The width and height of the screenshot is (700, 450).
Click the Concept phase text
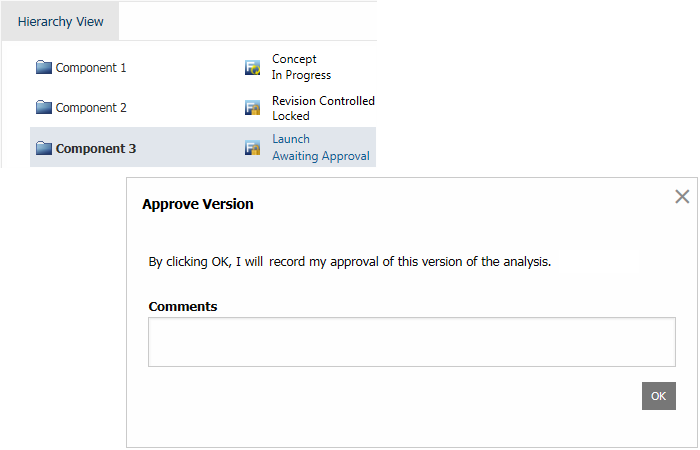(294, 60)
